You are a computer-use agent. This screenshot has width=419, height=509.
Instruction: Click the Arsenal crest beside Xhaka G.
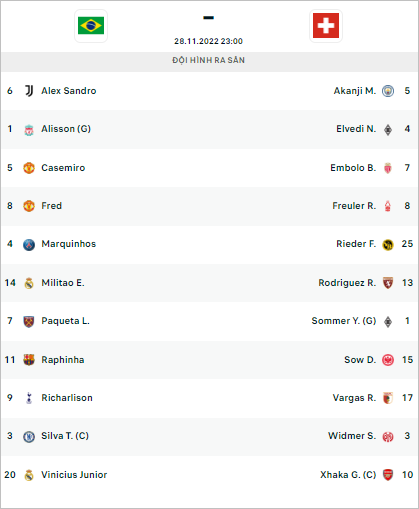pos(388,475)
